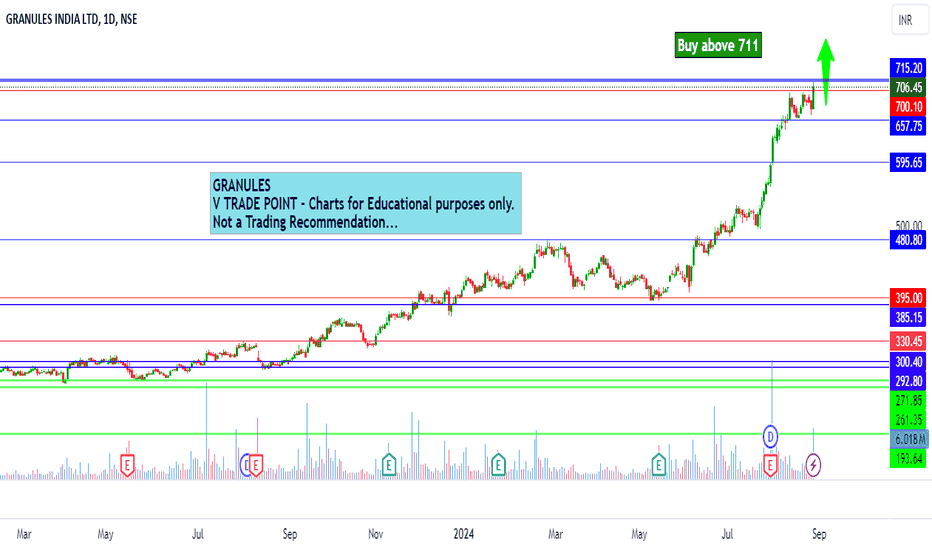Click the green earnings E marker near Nov 2023
Viewport: 932px width, 550px height.
[x=389, y=465]
